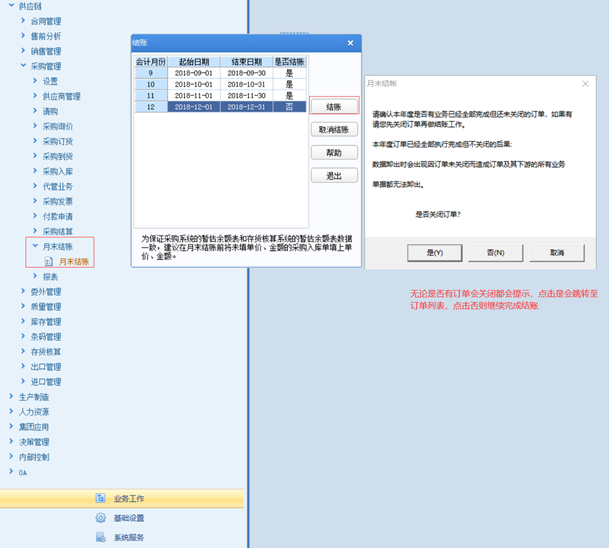This screenshot has height=548, width=609.
Task: Expand the 人力资源 chevron
Action: click(x=11, y=411)
